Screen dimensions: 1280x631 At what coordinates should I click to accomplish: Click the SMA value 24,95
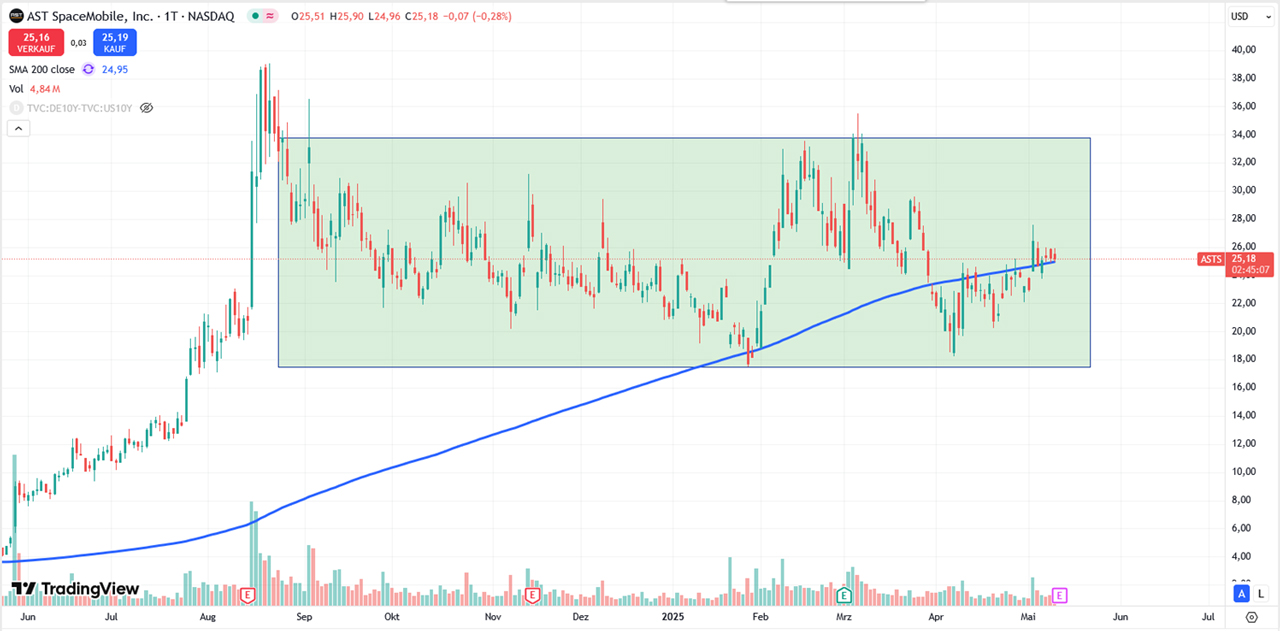[x=114, y=69]
